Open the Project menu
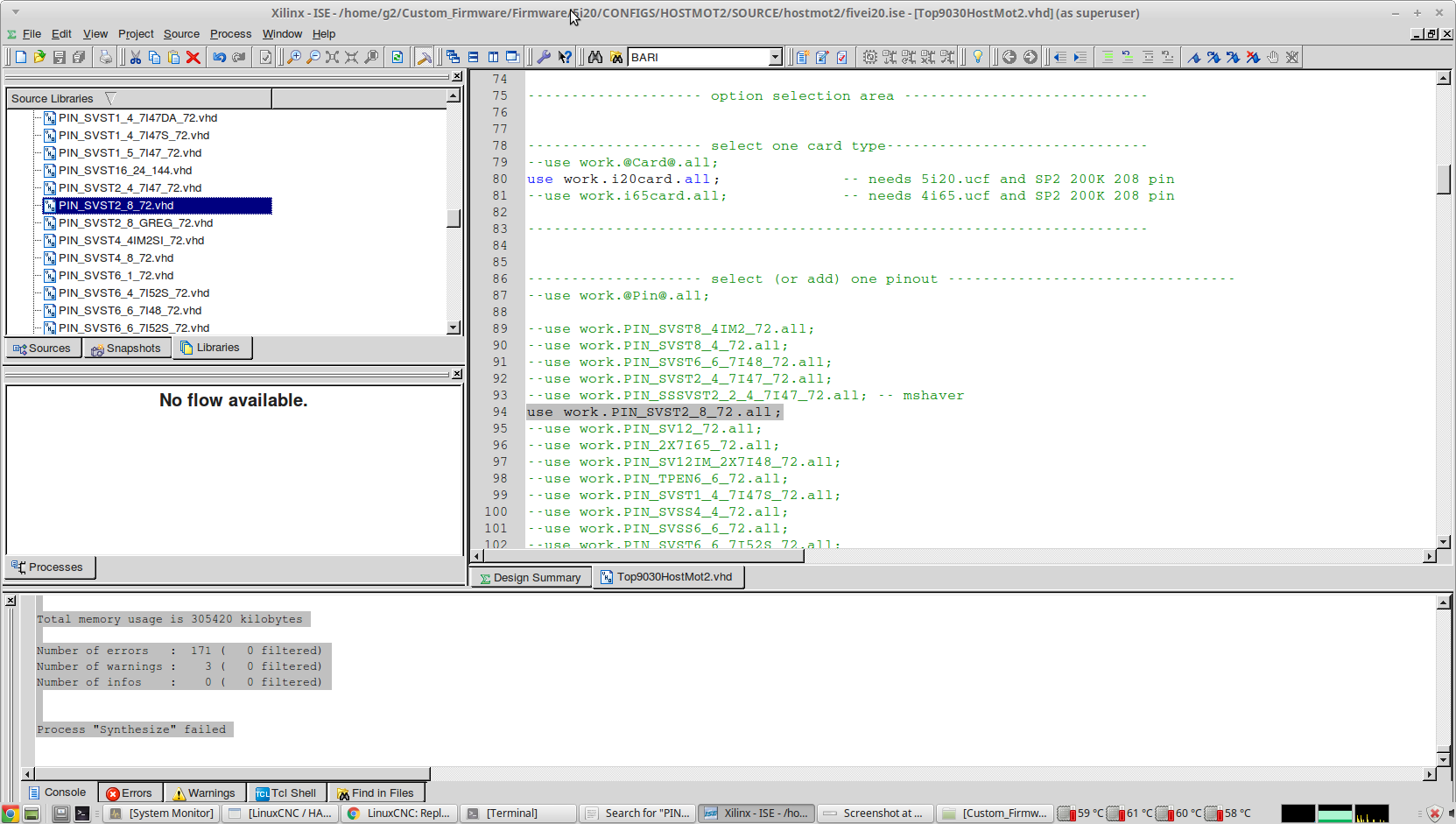This screenshot has width=1456, height=824. point(136,33)
